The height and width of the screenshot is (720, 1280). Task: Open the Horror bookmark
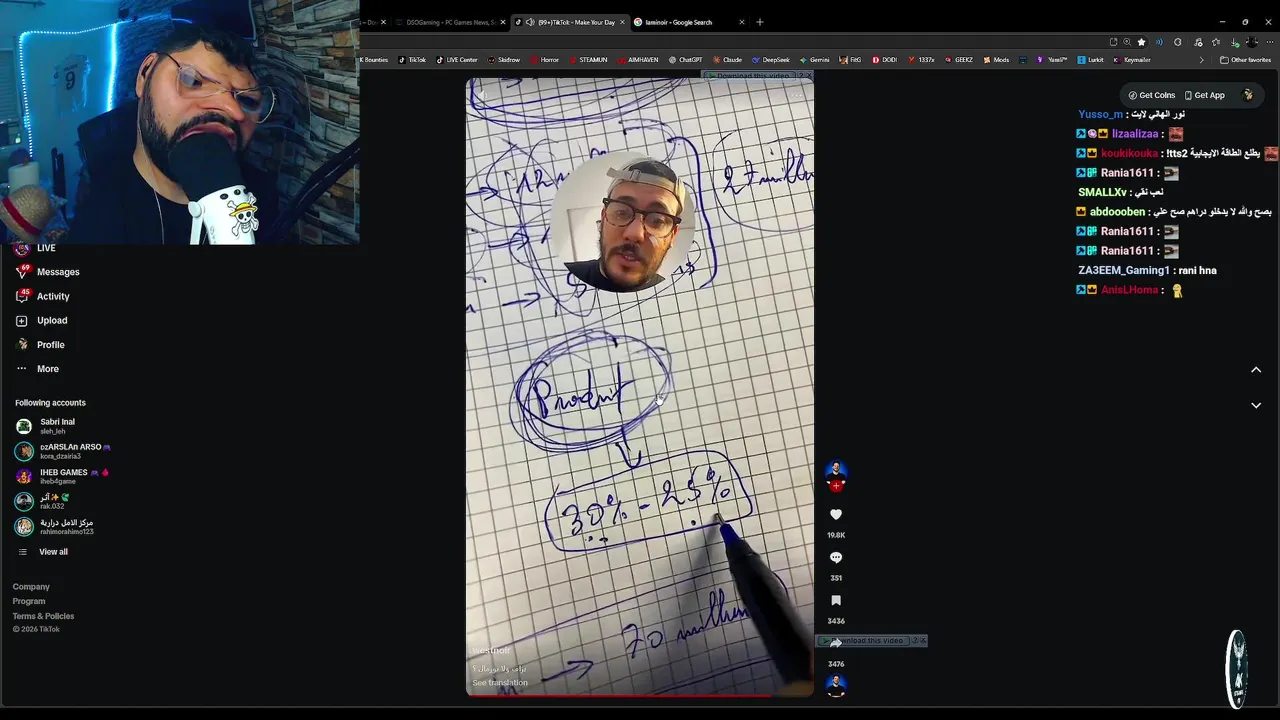point(544,60)
